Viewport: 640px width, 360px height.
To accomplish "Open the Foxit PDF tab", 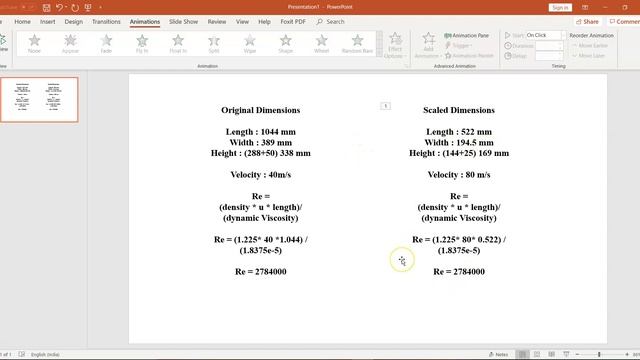I will (x=293, y=22).
